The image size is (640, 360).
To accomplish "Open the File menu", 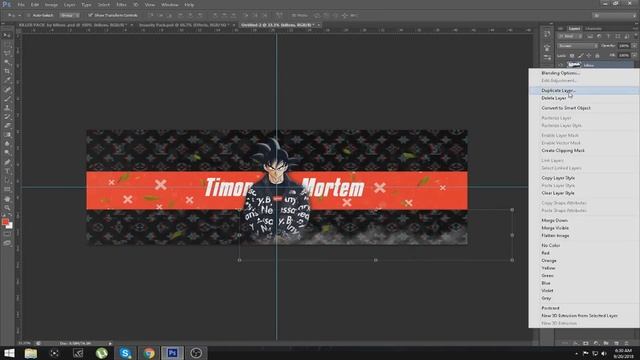I will (x=21, y=4).
